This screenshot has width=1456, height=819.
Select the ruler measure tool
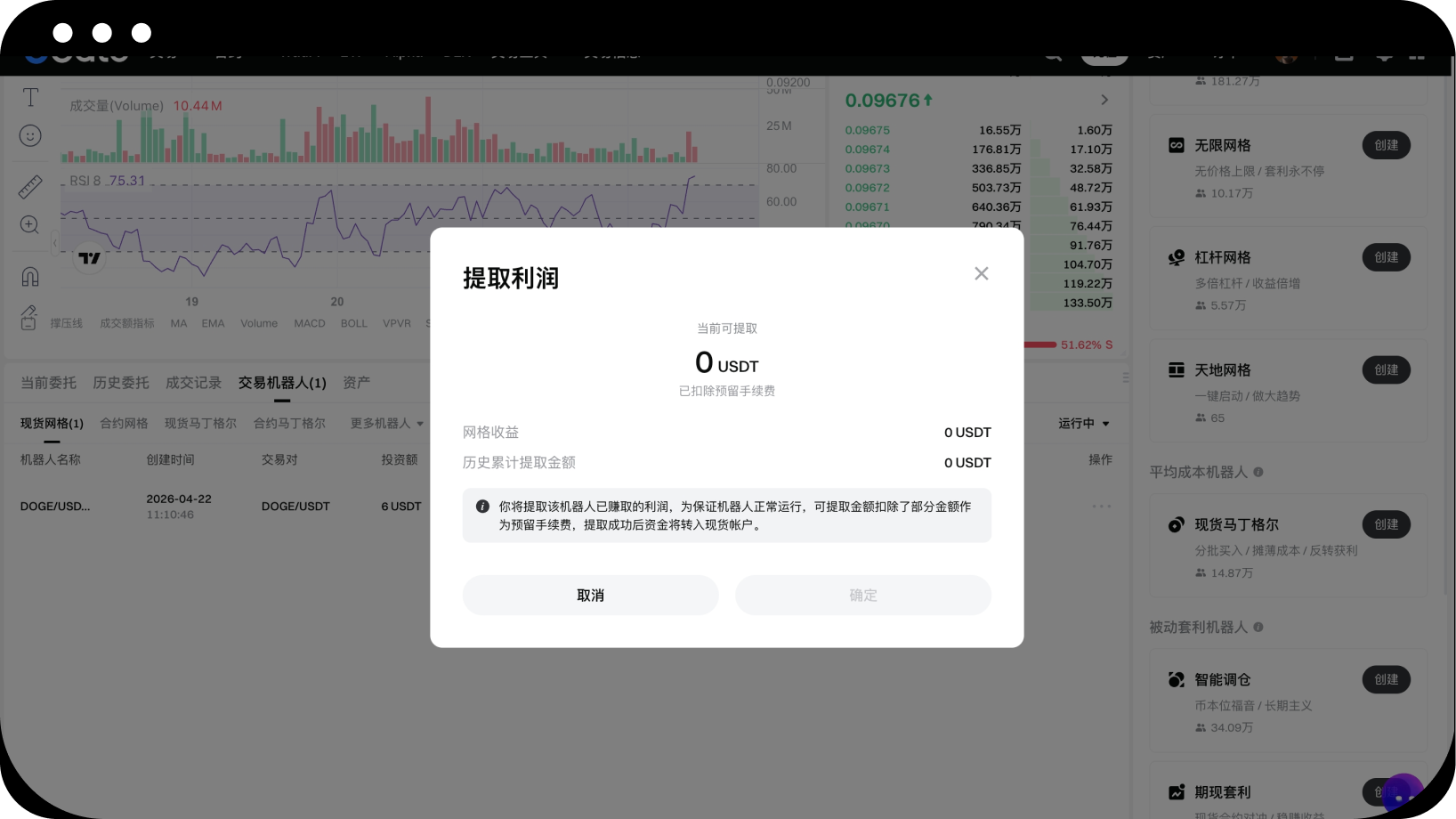tap(30, 187)
